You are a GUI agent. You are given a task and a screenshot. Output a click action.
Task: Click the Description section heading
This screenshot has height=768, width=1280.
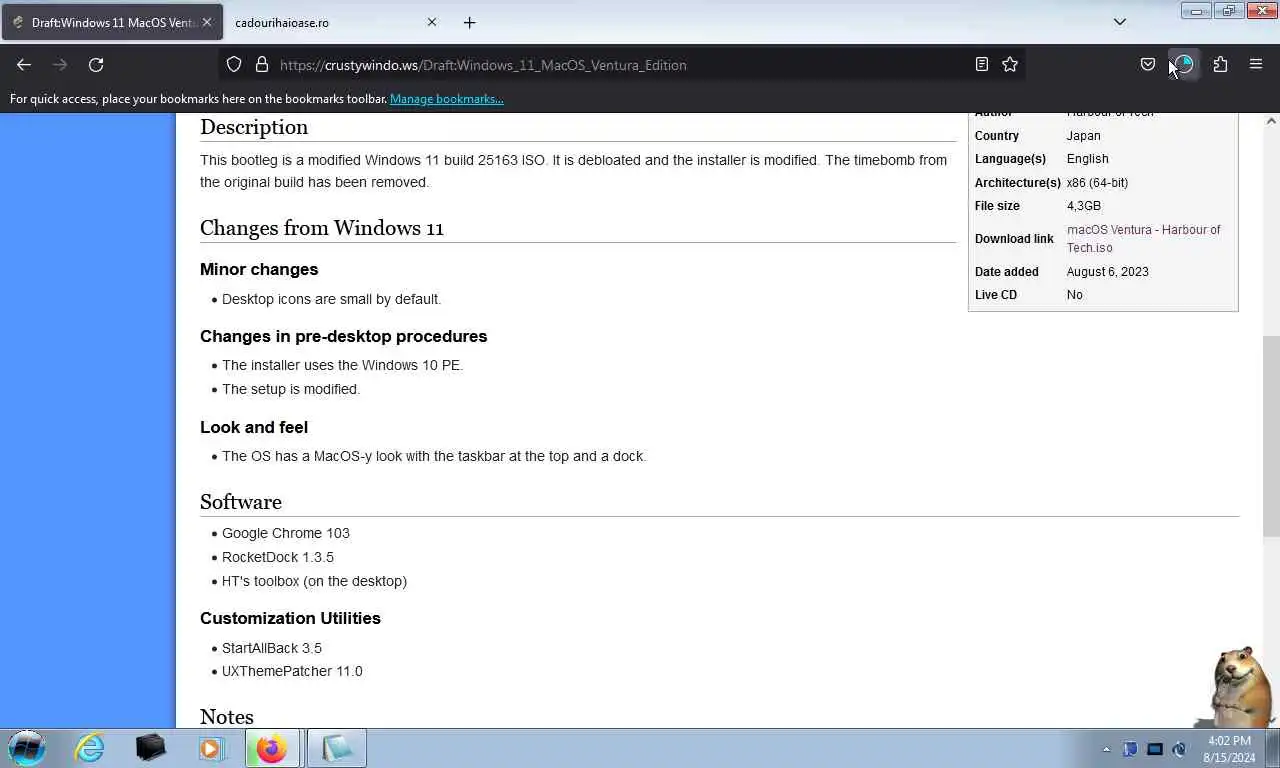(254, 127)
